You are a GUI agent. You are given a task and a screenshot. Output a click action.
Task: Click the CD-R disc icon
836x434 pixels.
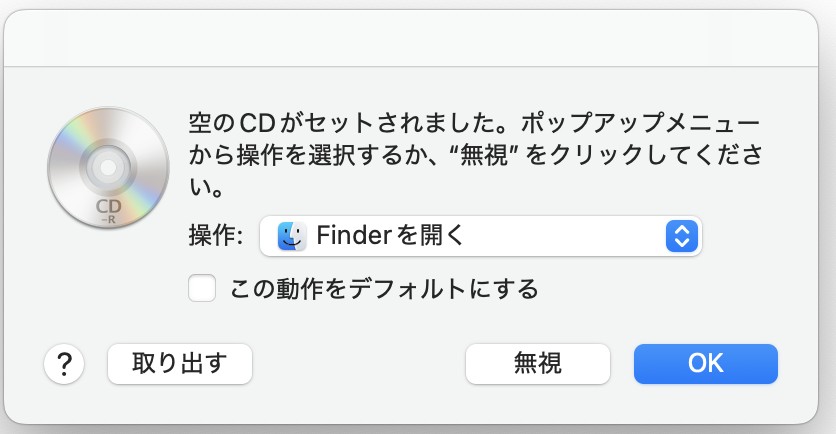[108, 168]
